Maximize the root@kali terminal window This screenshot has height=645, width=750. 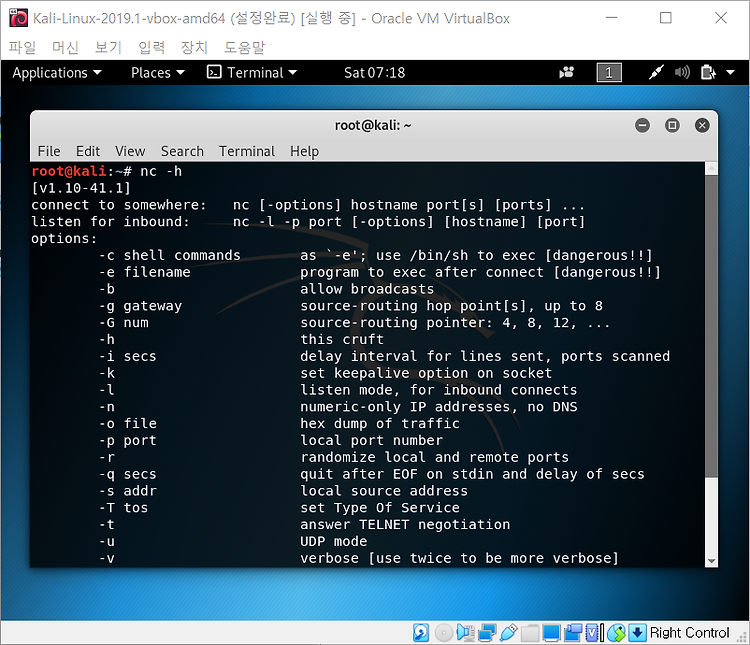coord(672,125)
